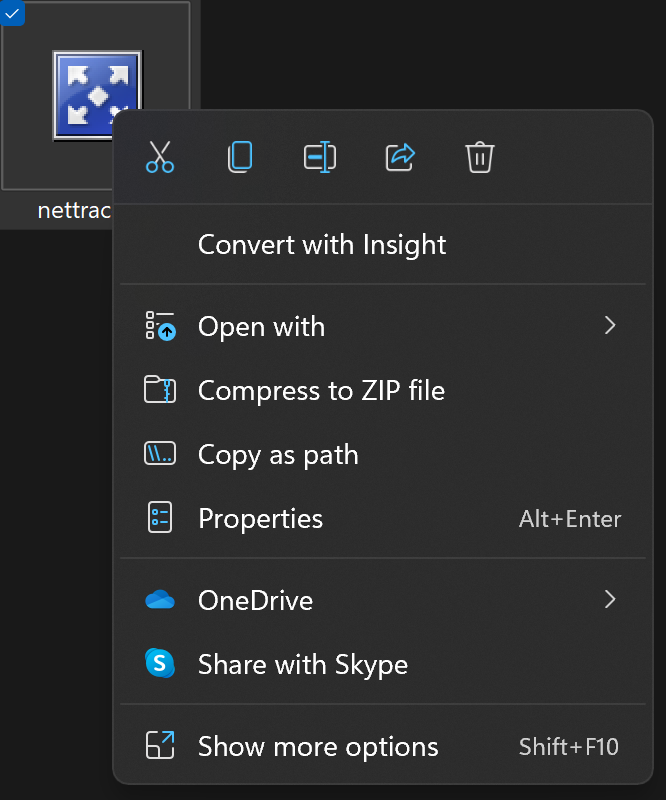Click the Compress to ZIP folder icon
Image resolution: width=666 pixels, height=800 pixels.
pos(160,390)
